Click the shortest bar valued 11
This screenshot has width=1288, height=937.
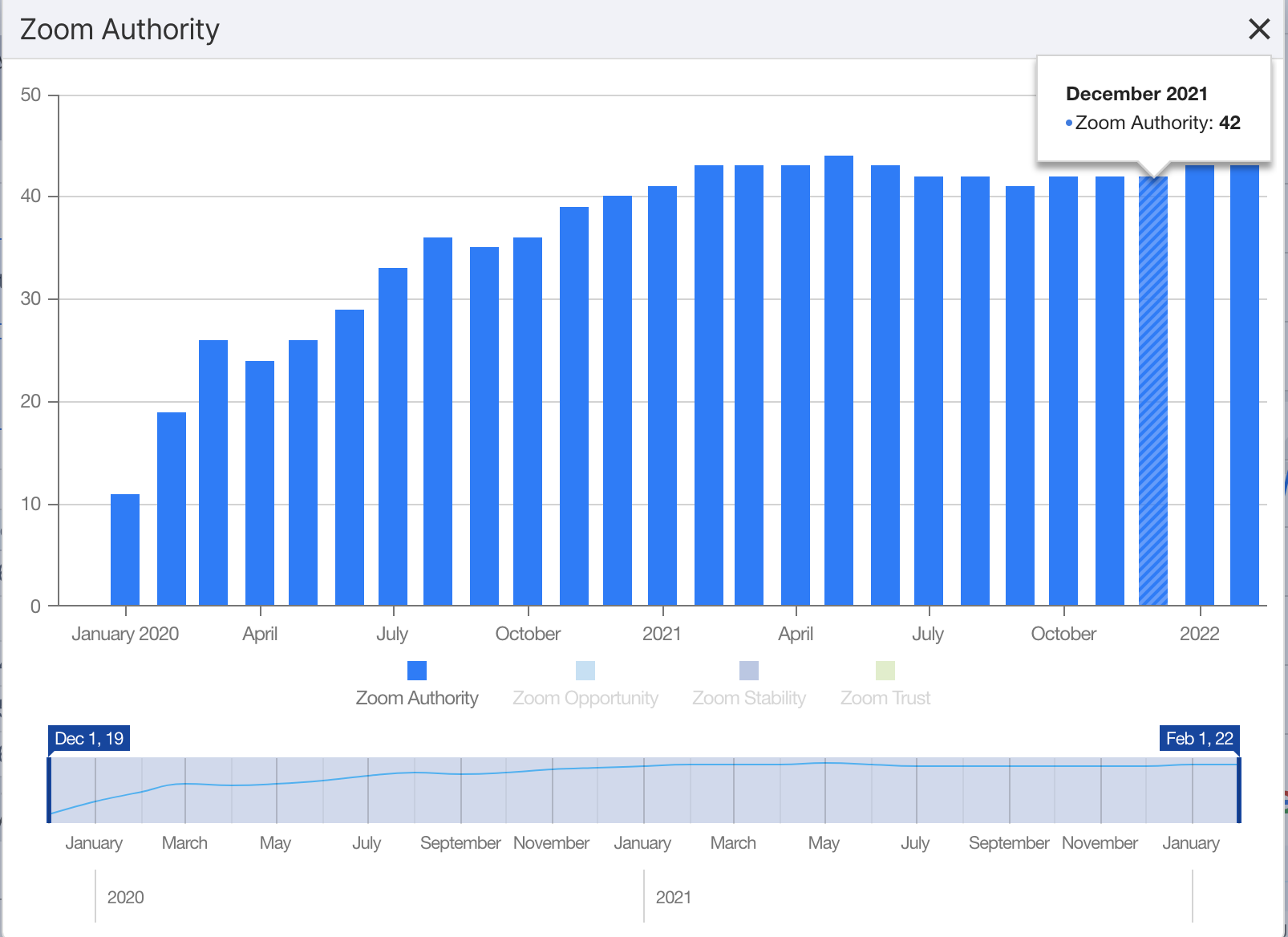125,550
